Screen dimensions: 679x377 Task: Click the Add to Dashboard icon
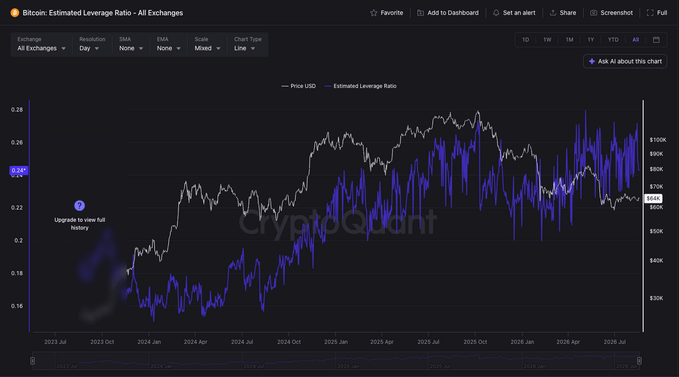(x=420, y=13)
